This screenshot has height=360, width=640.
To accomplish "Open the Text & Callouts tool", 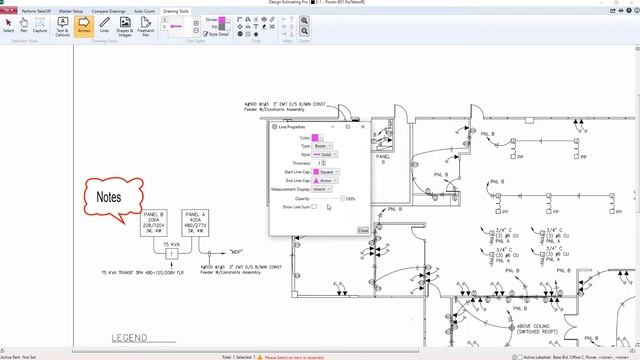I will click(x=62, y=27).
